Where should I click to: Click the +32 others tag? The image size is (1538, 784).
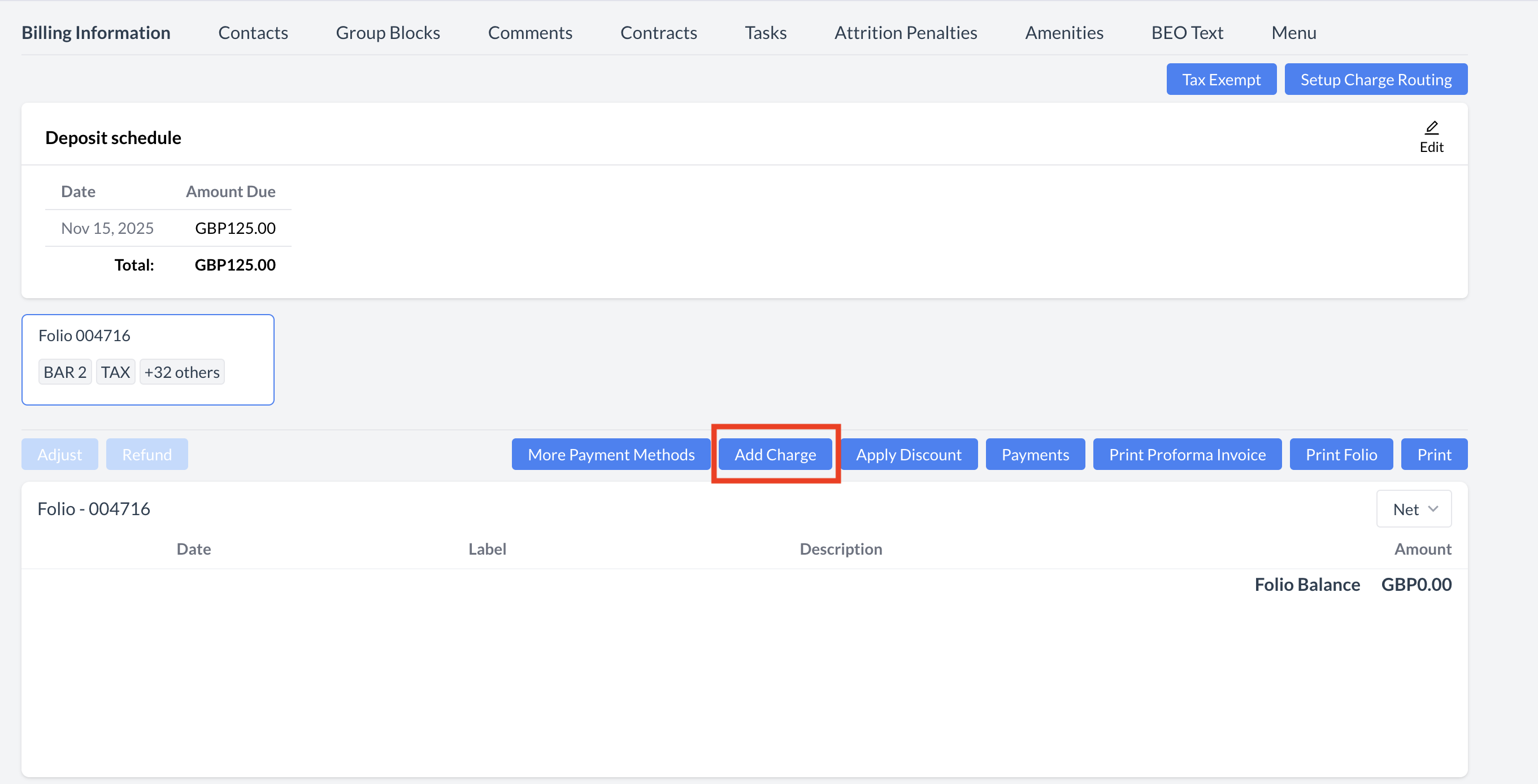click(x=181, y=372)
